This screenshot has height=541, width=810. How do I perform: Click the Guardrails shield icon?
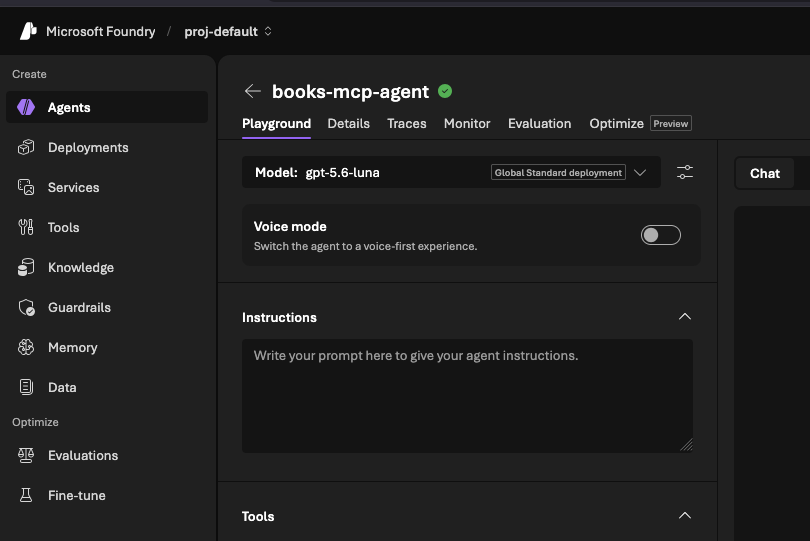tap(26, 307)
